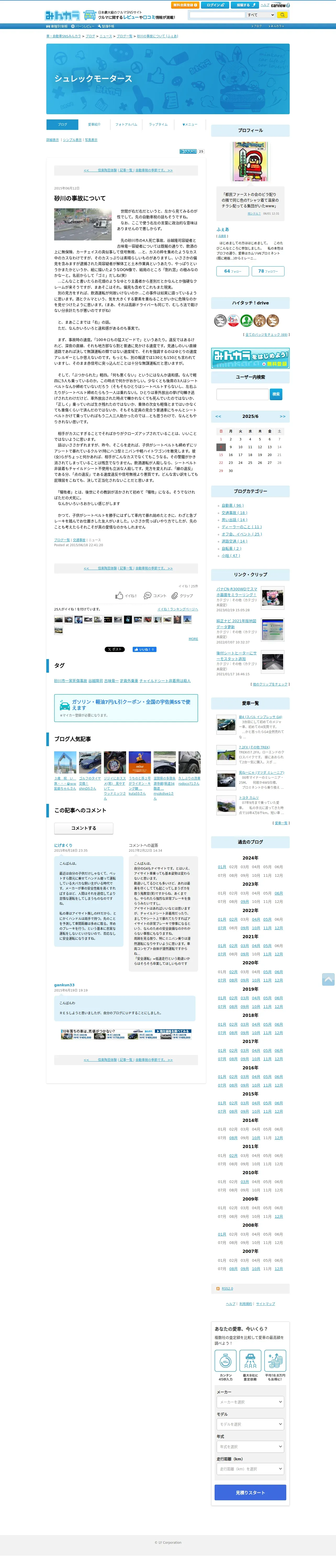Click the accident photo in the article
Viewport: 336px width, 1568px height.
click(x=83, y=224)
